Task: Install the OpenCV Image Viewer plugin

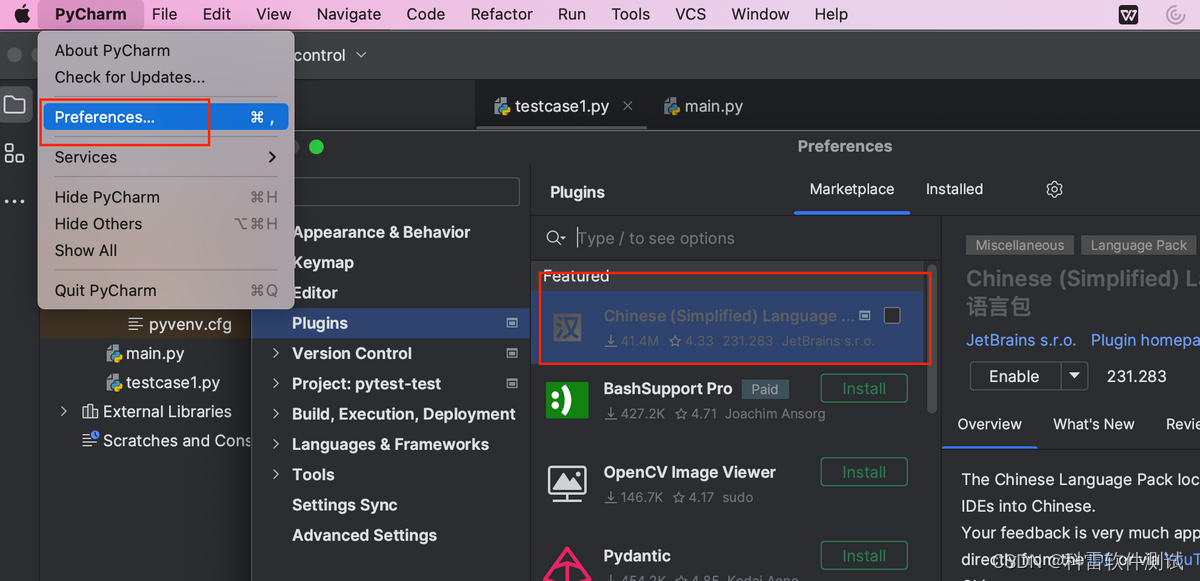Action: (x=864, y=472)
